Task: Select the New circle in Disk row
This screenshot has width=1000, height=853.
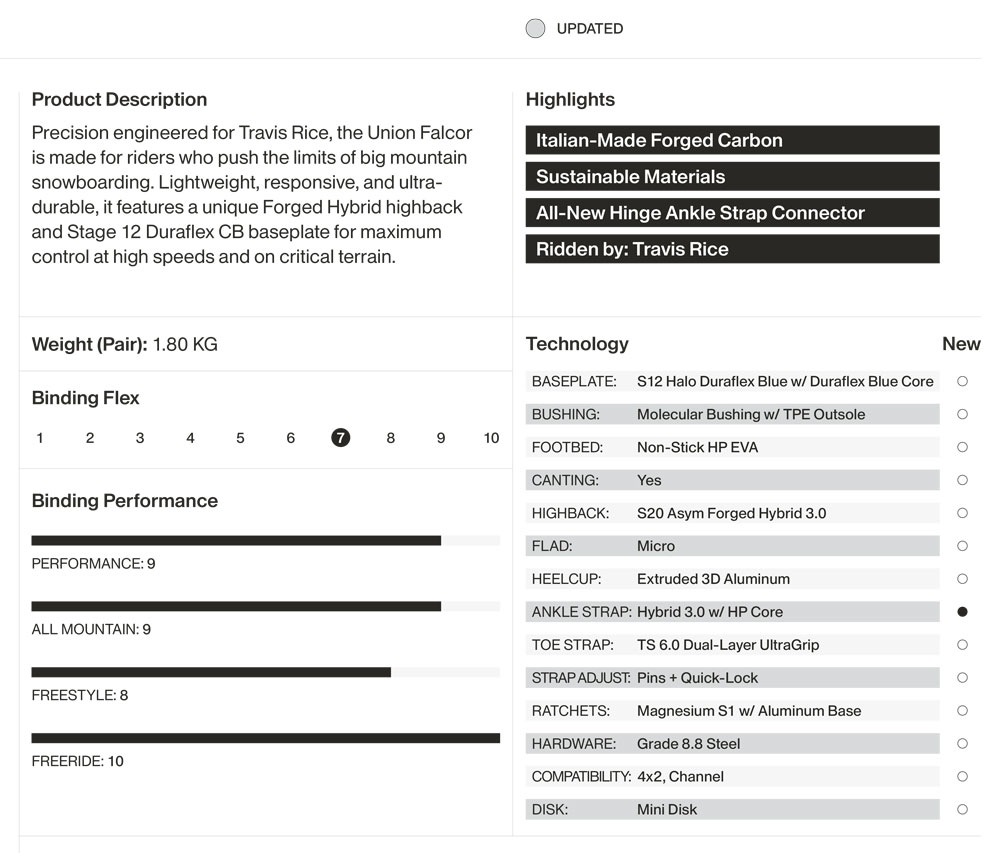Action: pos(962,809)
